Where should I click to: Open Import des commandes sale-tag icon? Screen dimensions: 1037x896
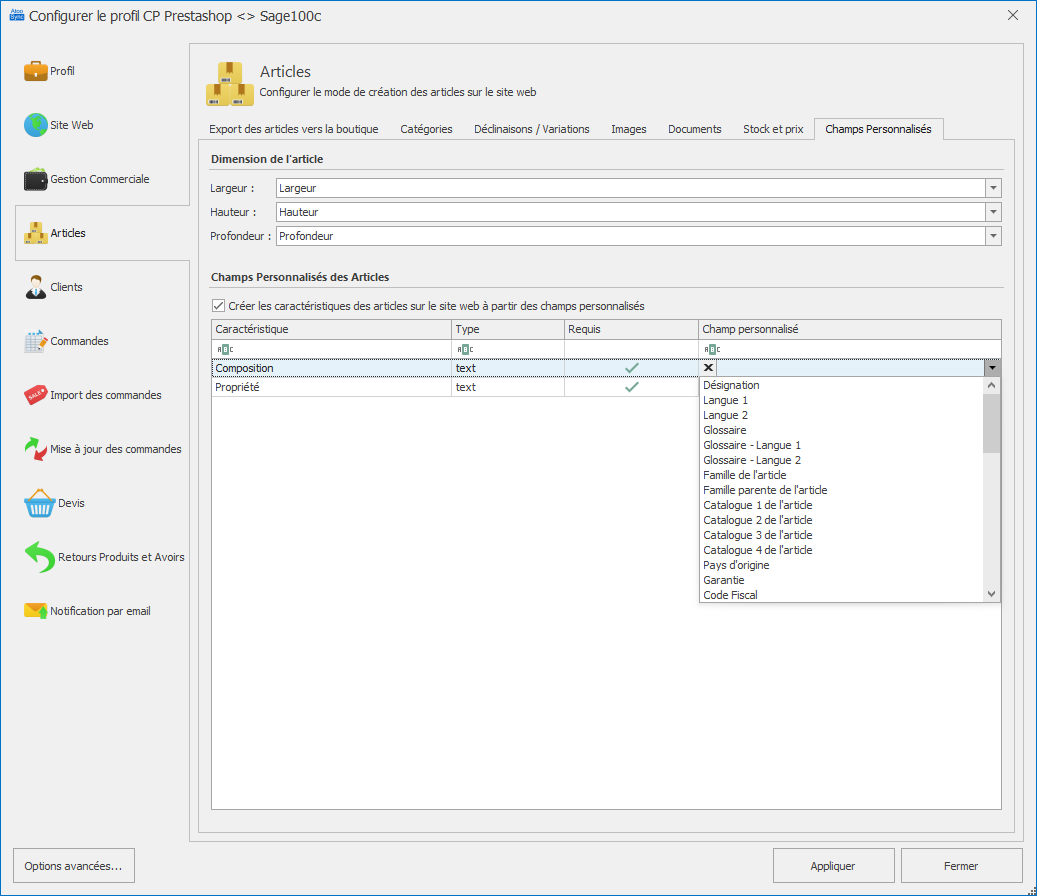click(x=36, y=395)
